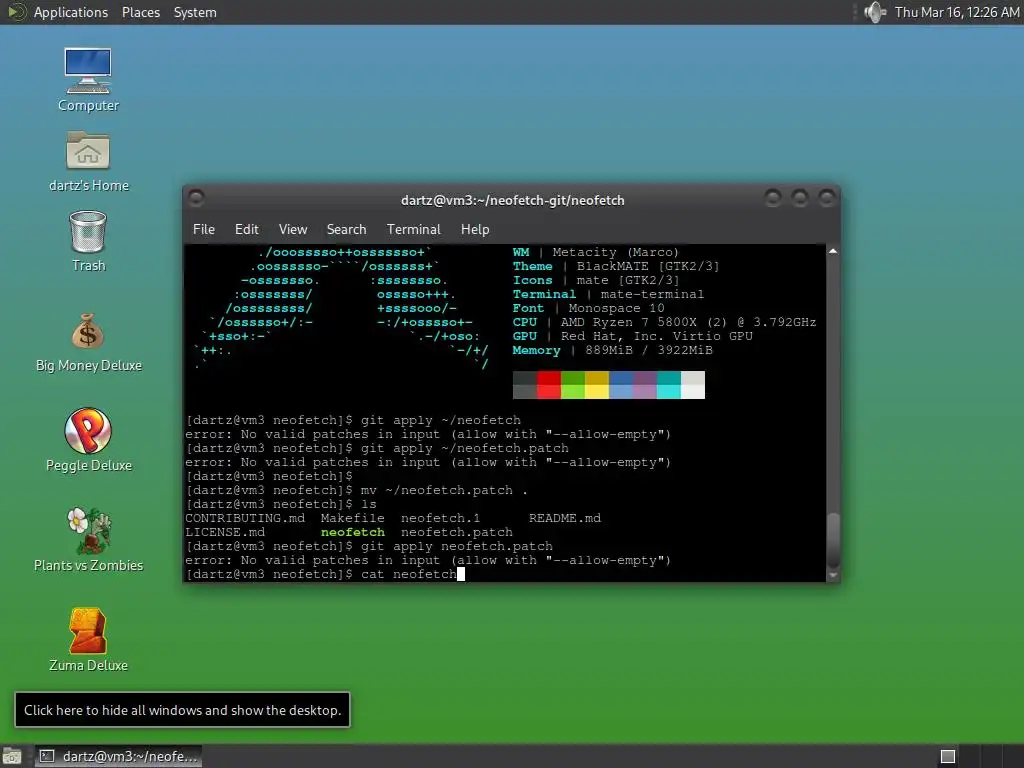Click the show desktop icon in bottom panel

(x=12, y=756)
